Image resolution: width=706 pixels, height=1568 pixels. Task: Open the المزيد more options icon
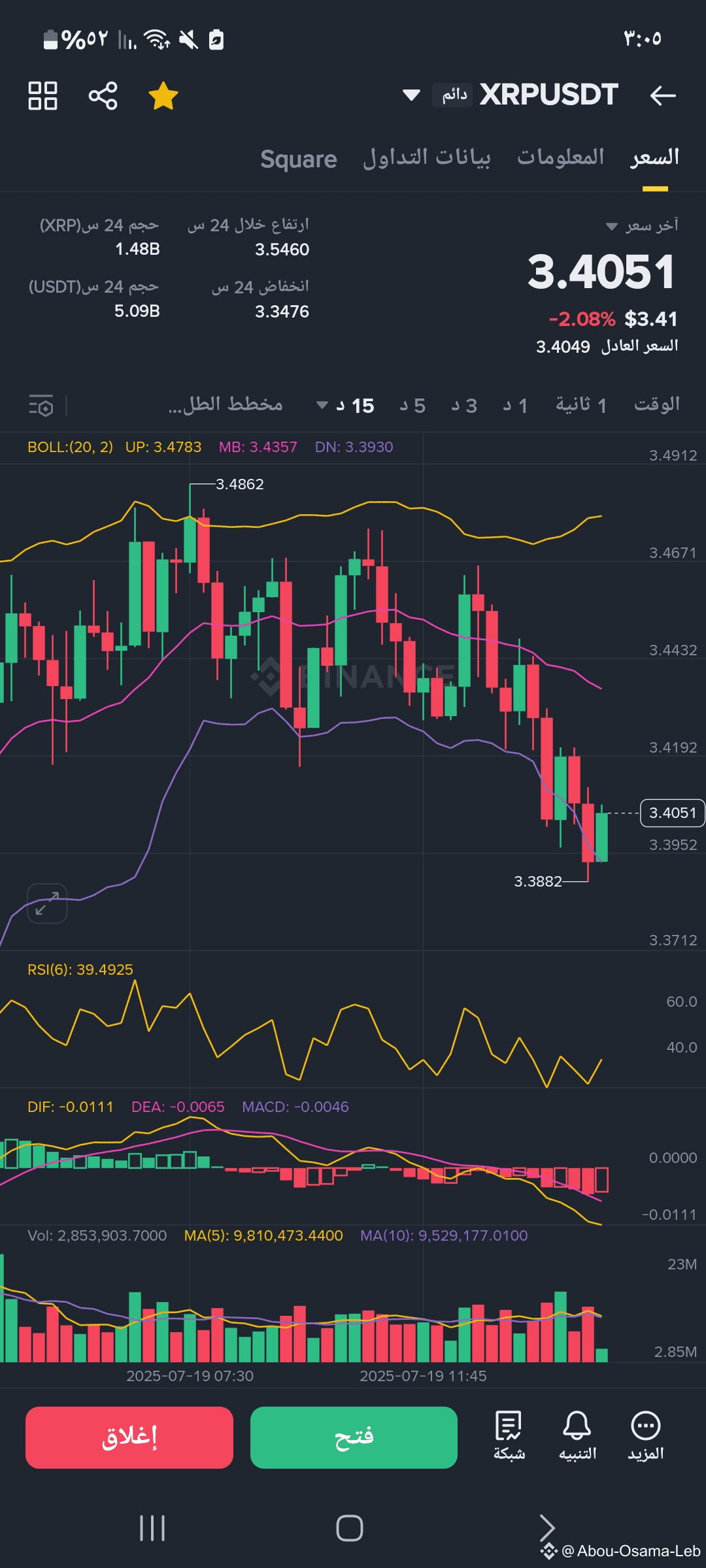(x=646, y=1435)
